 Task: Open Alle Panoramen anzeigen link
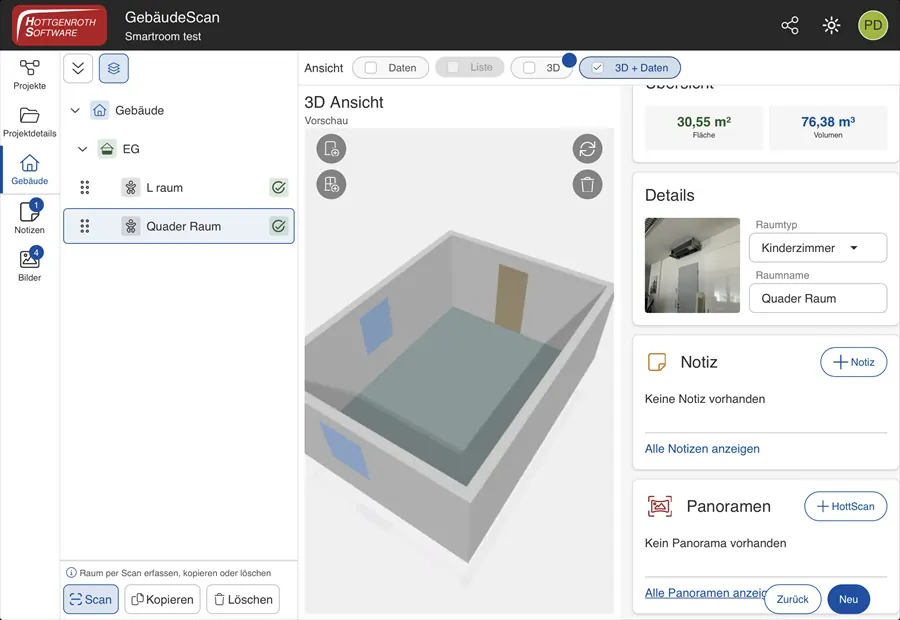706,593
